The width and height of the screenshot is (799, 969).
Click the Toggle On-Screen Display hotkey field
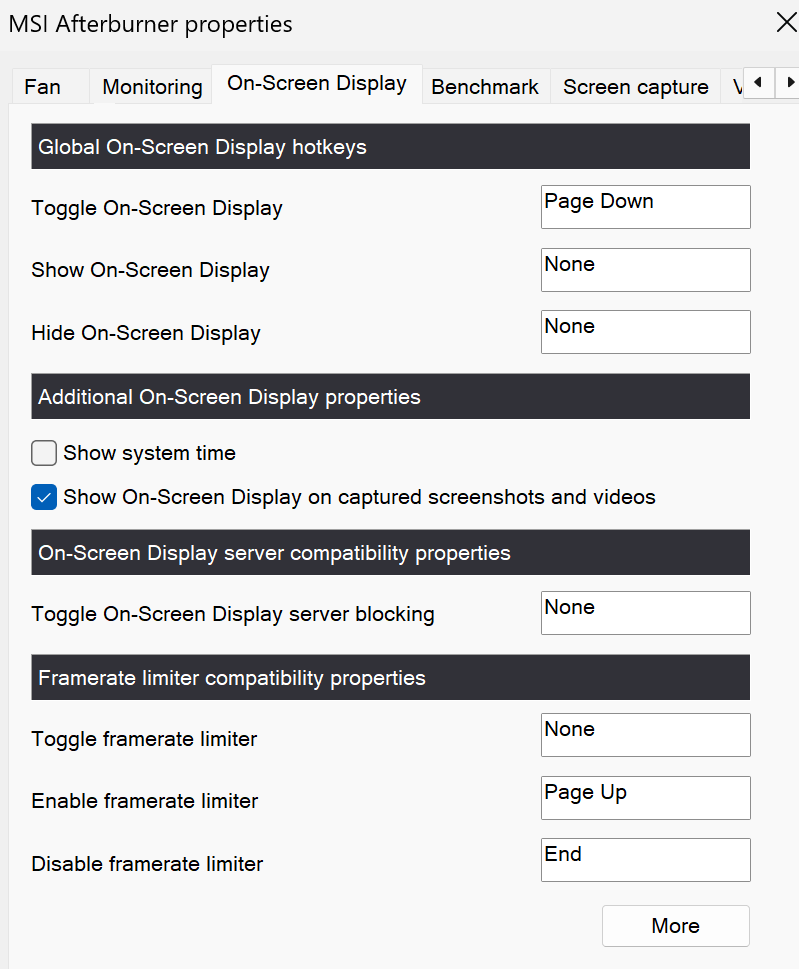tap(646, 207)
